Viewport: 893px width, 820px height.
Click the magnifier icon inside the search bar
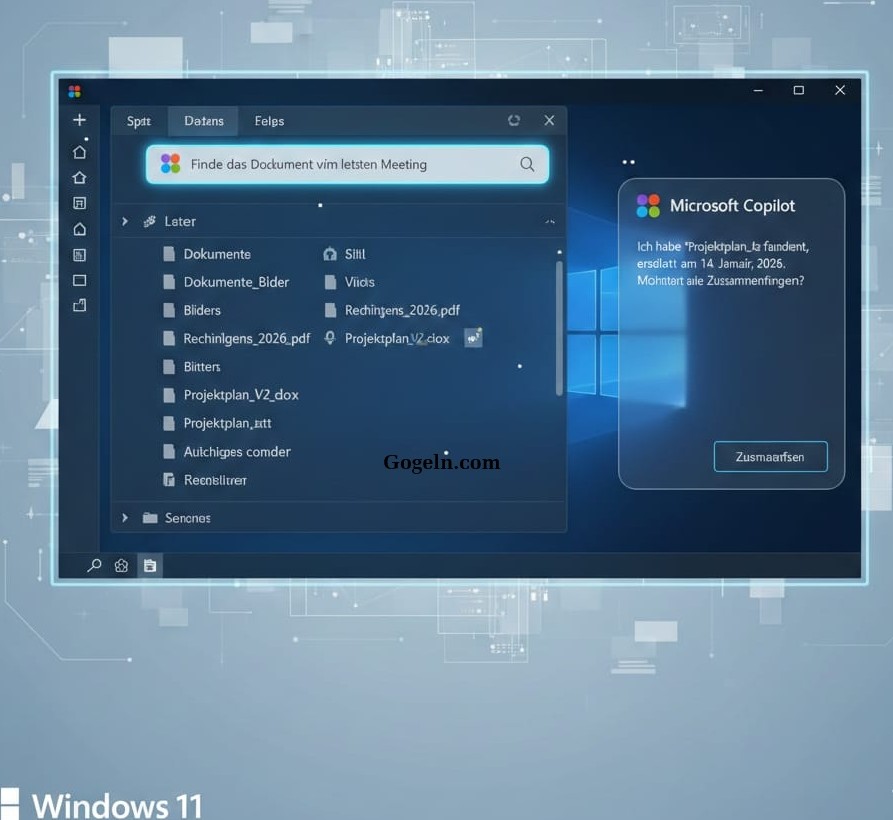coord(527,164)
